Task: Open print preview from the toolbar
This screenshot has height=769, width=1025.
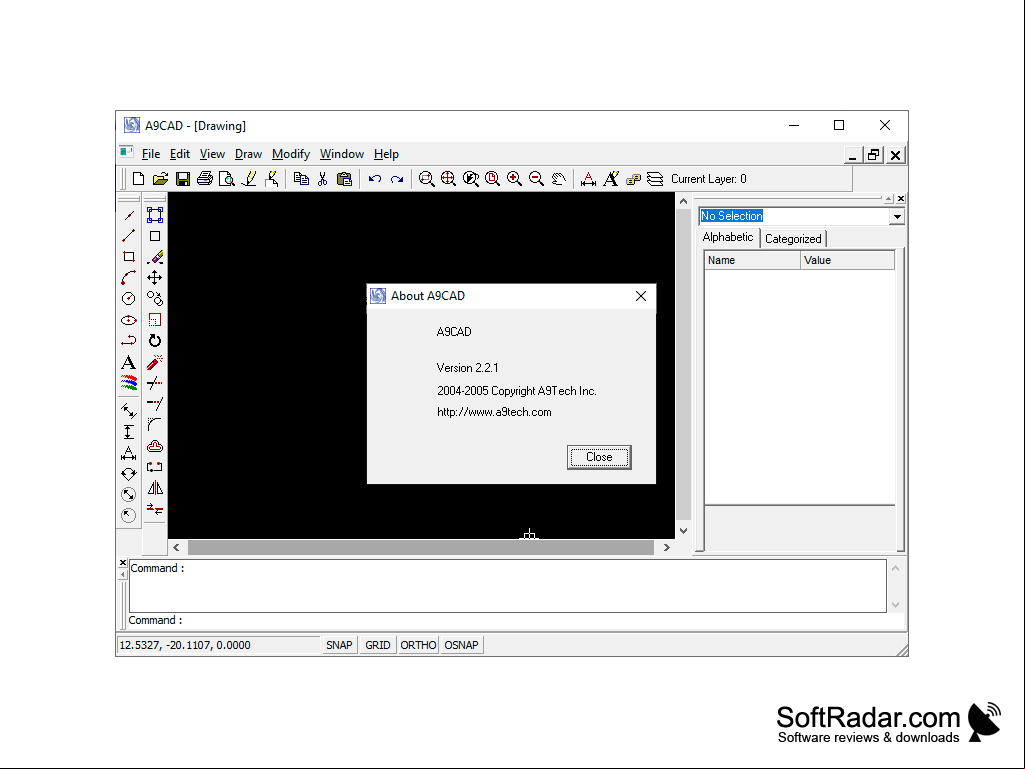Action: 227,179
